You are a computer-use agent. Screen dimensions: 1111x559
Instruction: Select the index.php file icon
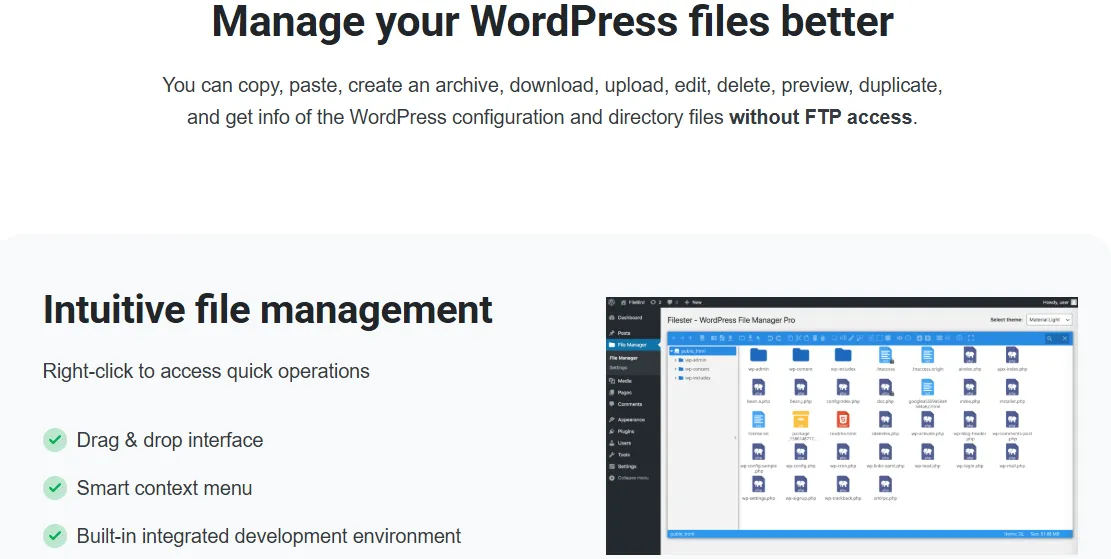pyautogui.click(x=969, y=388)
